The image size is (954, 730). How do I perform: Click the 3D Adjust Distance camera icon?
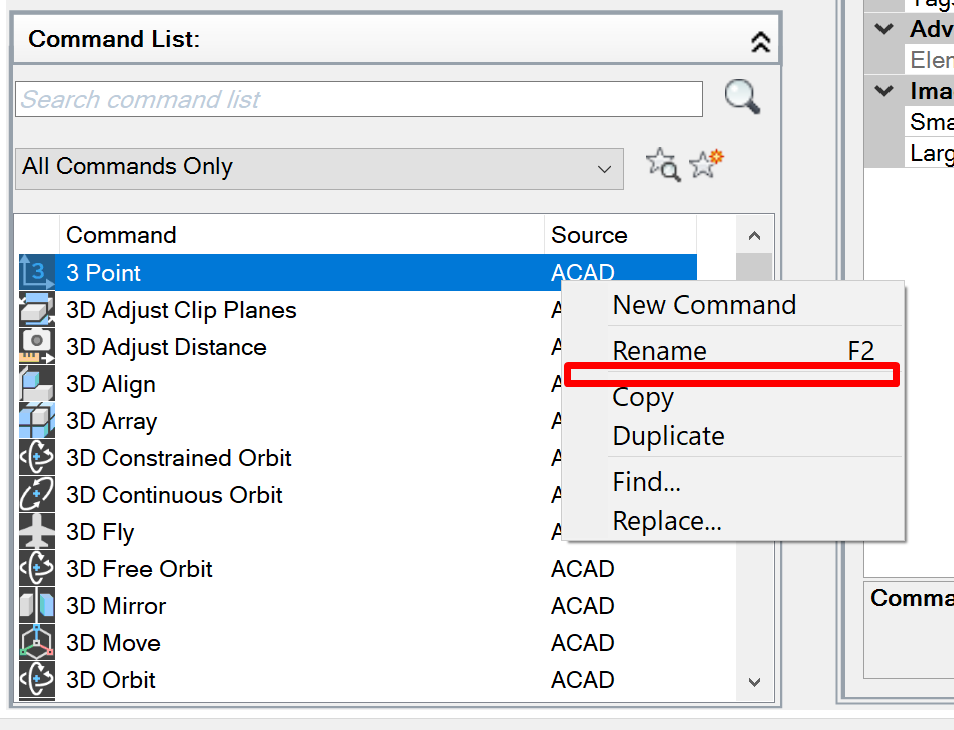pyautogui.click(x=37, y=347)
